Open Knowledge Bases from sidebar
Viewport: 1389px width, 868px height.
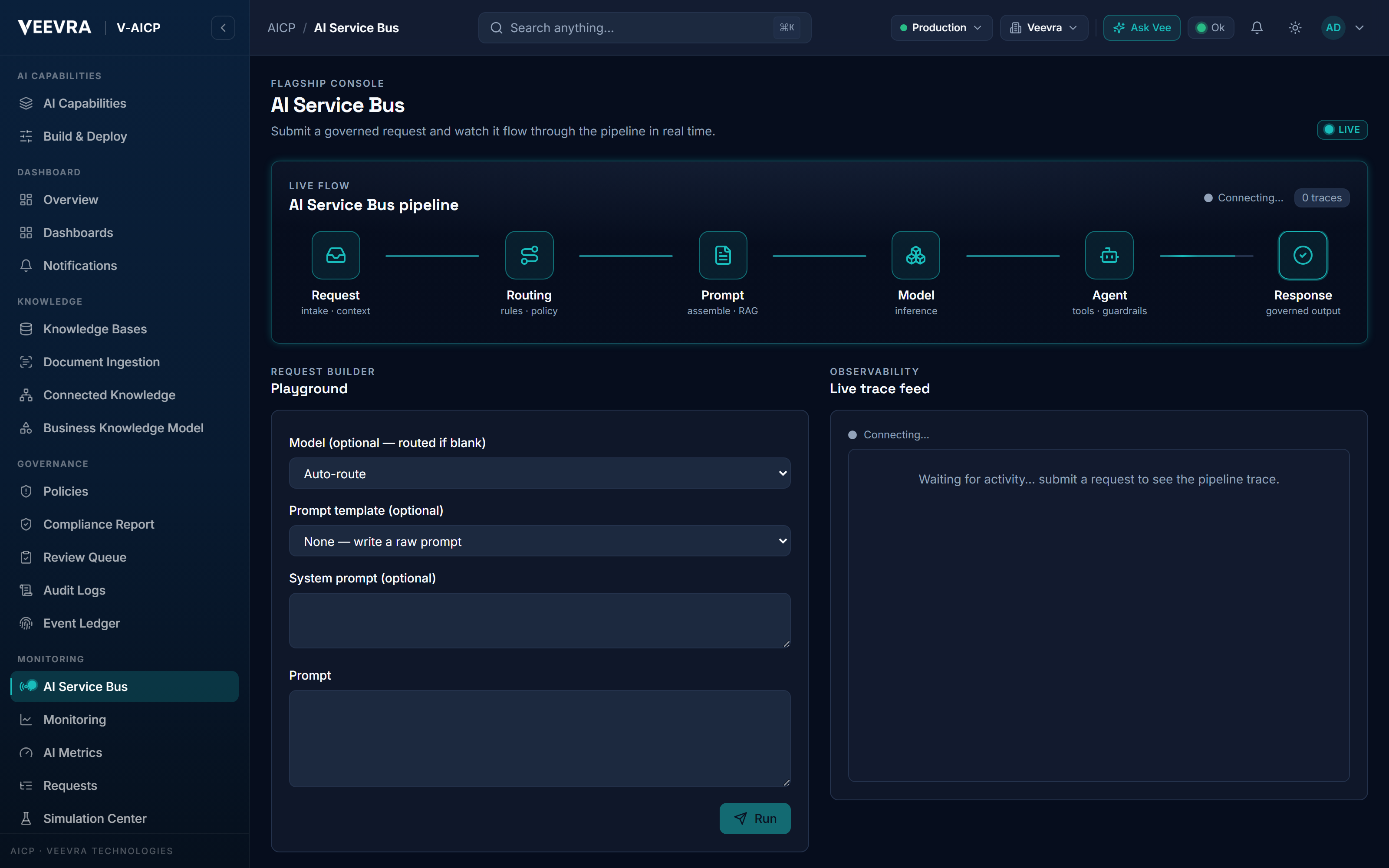[x=125, y=329]
